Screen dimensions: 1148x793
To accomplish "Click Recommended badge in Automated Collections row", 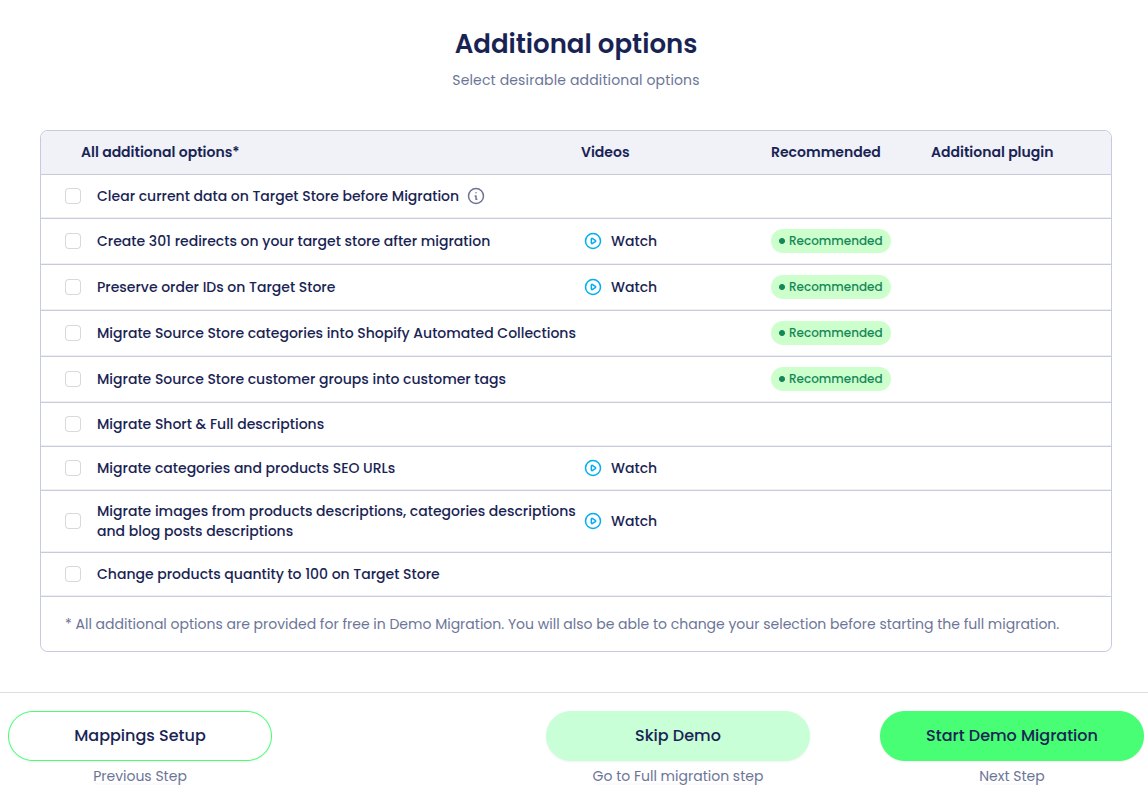I will pyautogui.click(x=830, y=333).
